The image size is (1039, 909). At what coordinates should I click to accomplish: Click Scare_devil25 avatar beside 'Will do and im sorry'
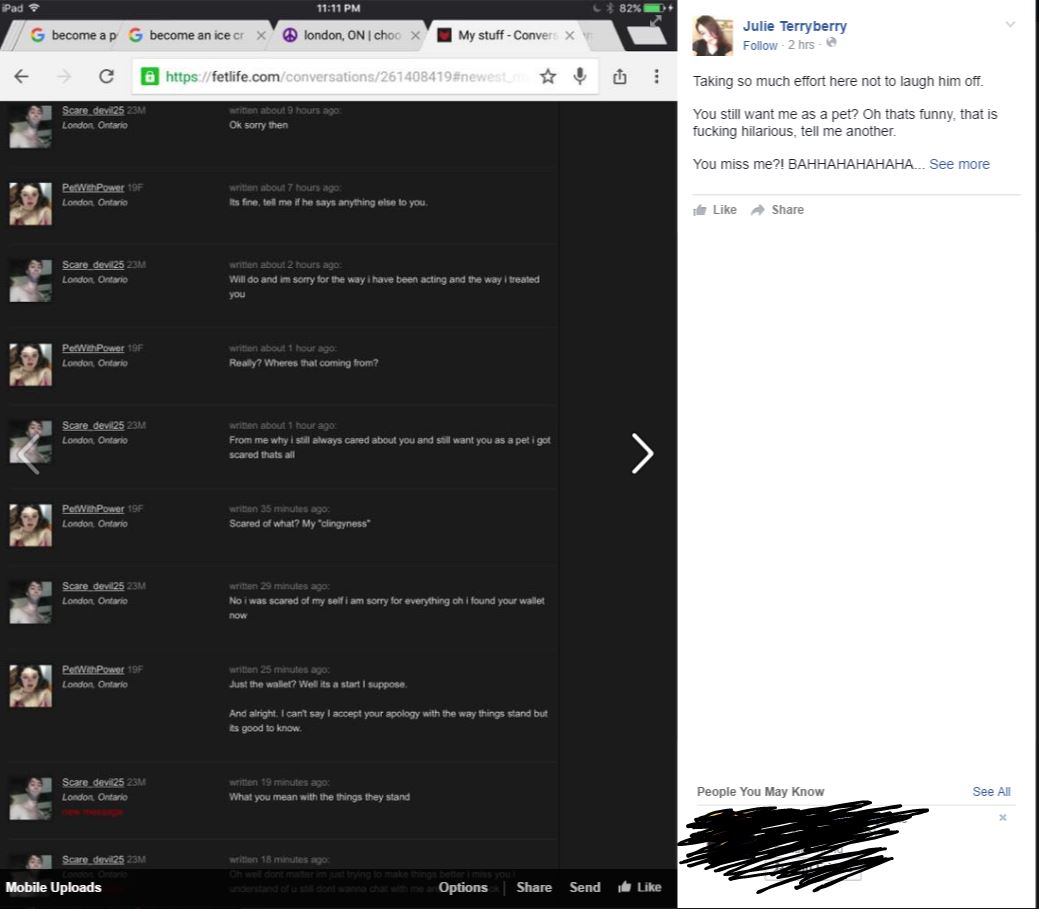point(30,280)
